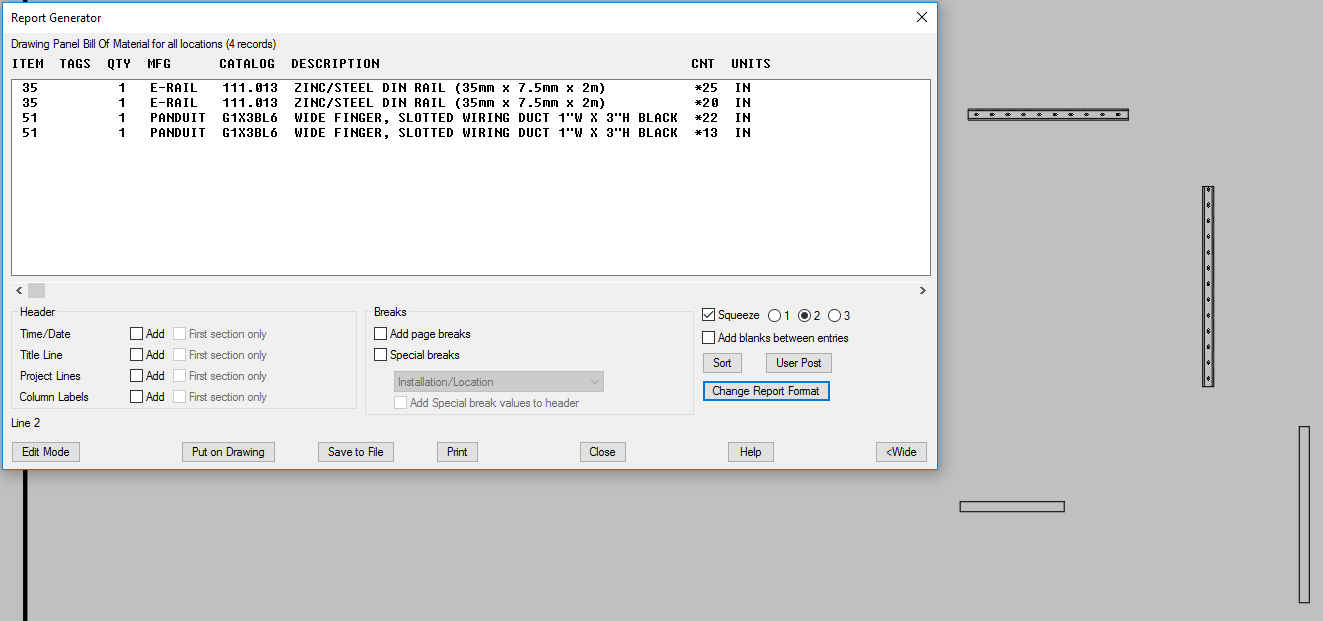1323x621 pixels.
Task: Select horizontal DIN rail in drawing
Action: tap(1048, 115)
